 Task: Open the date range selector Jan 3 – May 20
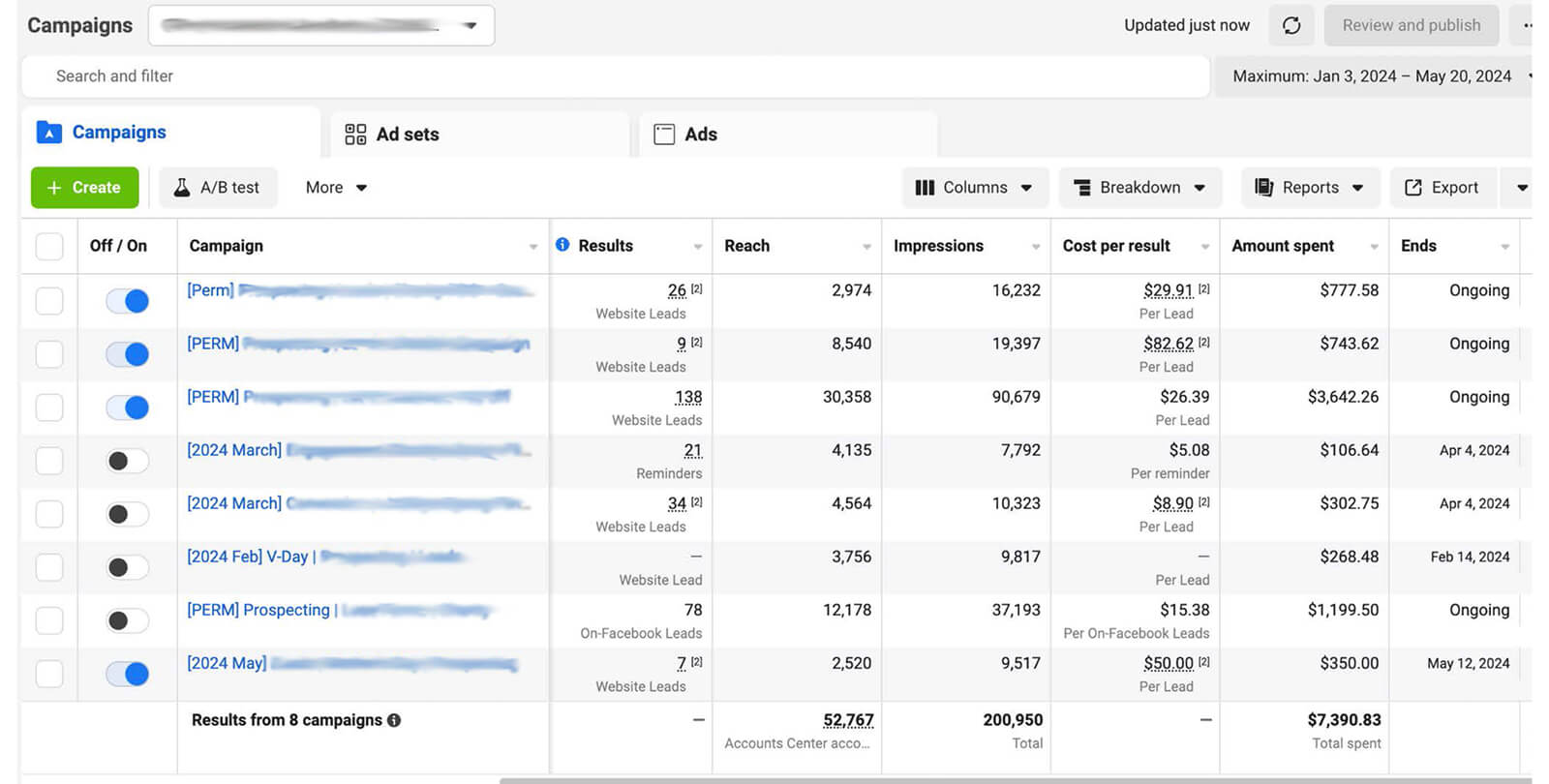pos(1371,76)
